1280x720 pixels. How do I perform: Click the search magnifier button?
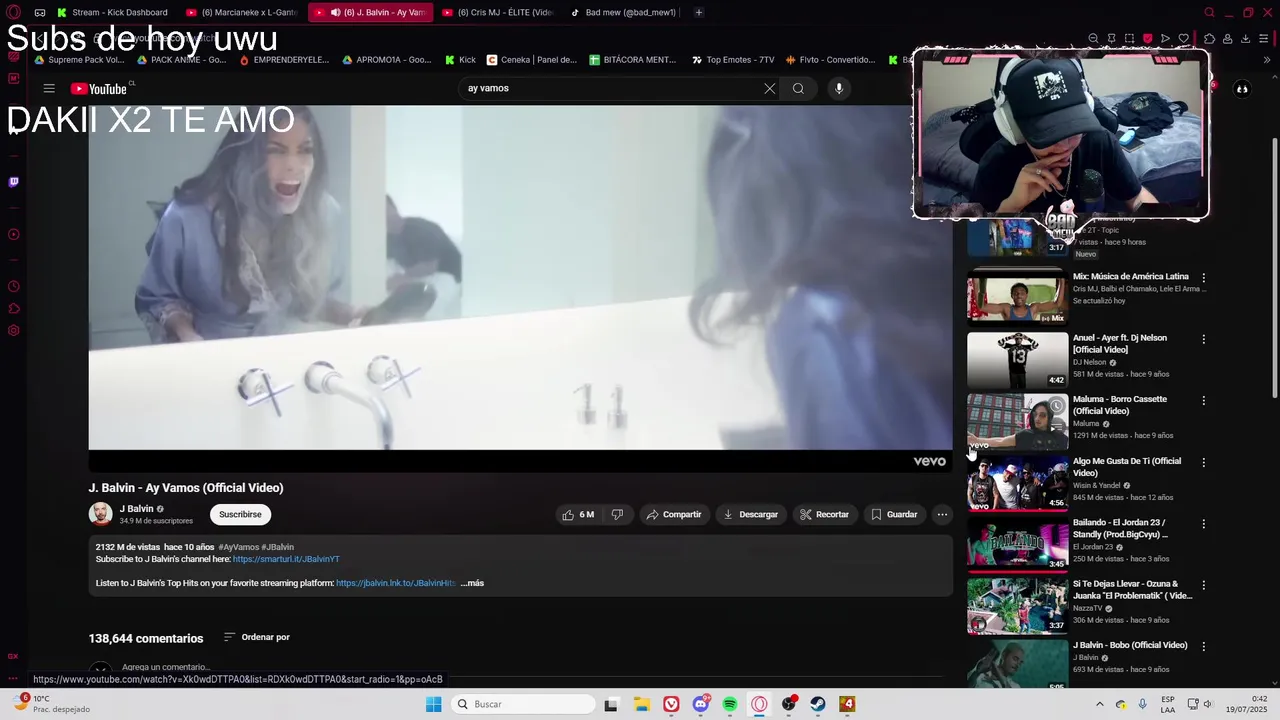point(798,88)
